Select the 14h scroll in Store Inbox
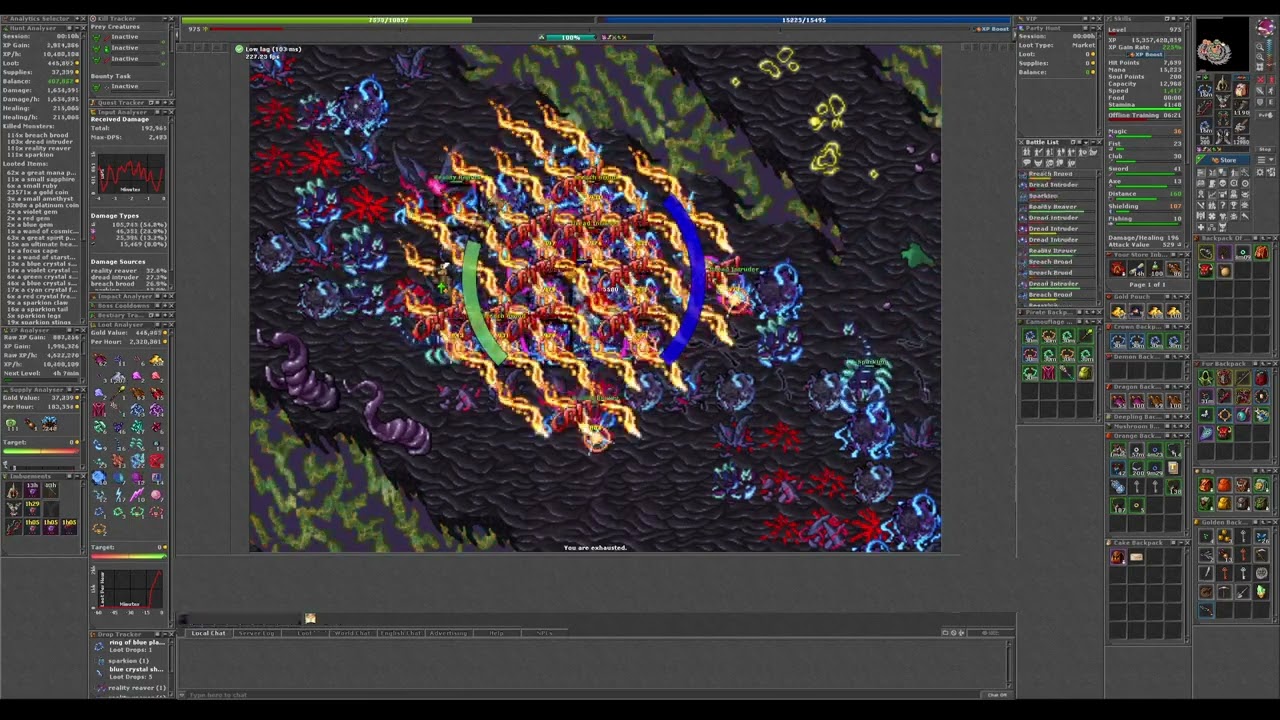 1136,268
